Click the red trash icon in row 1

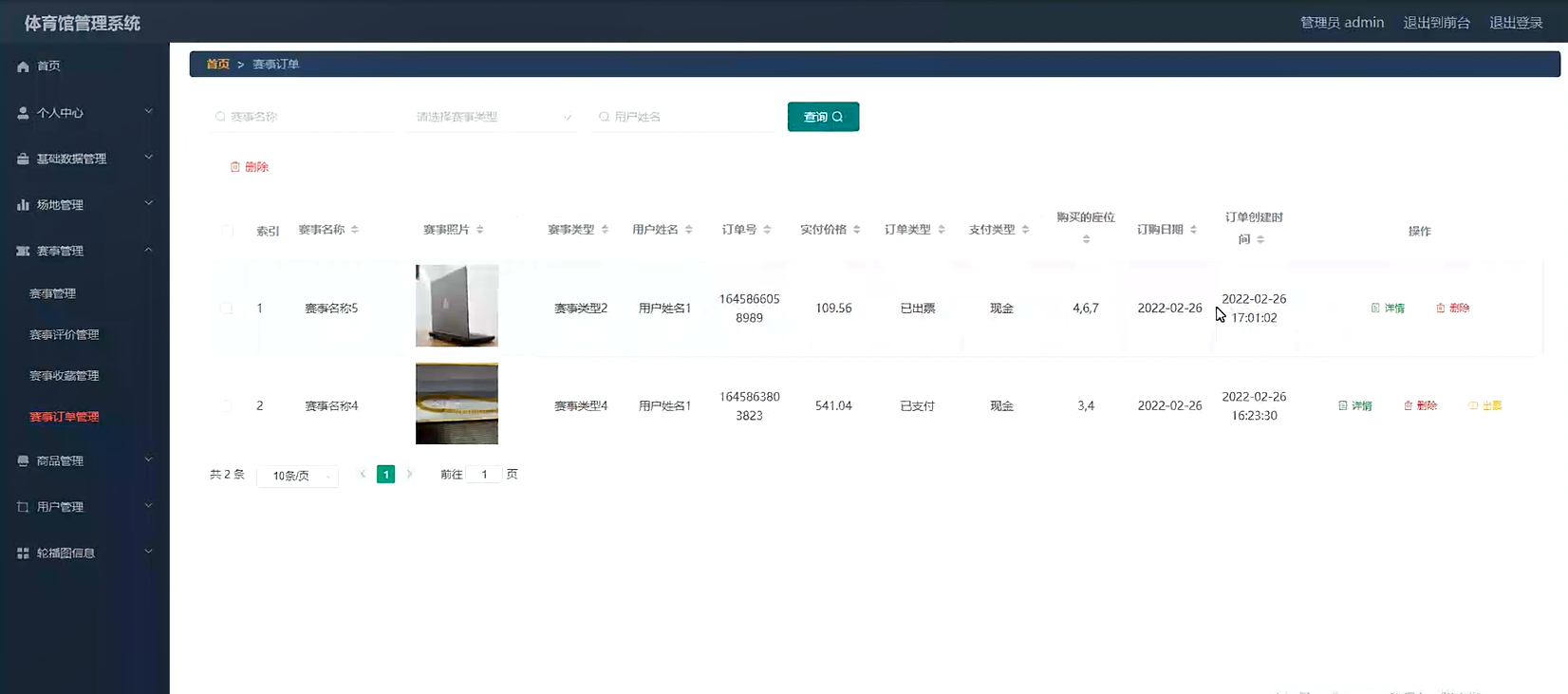coord(1440,309)
